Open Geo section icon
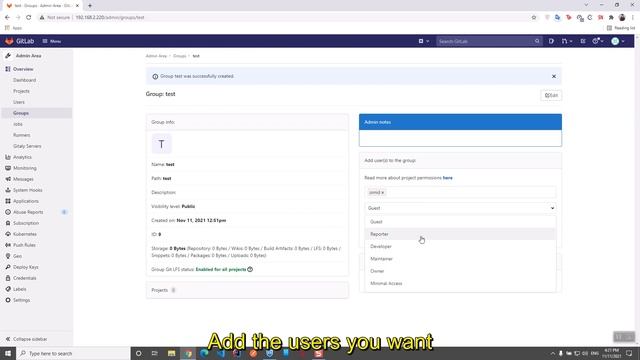Image resolution: width=640 pixels, height=360 pixels. (x=8, y=256)
